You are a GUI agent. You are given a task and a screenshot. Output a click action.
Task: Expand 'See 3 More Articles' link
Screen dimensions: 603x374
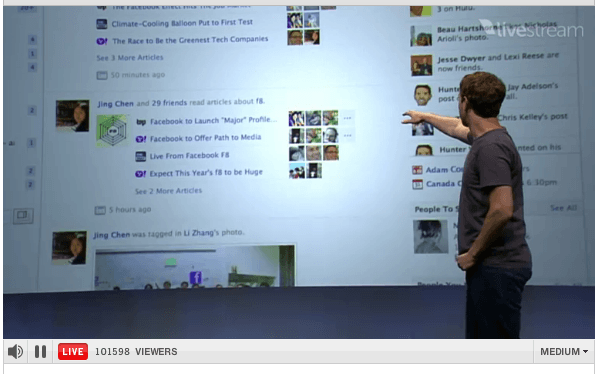pos(130,58)
